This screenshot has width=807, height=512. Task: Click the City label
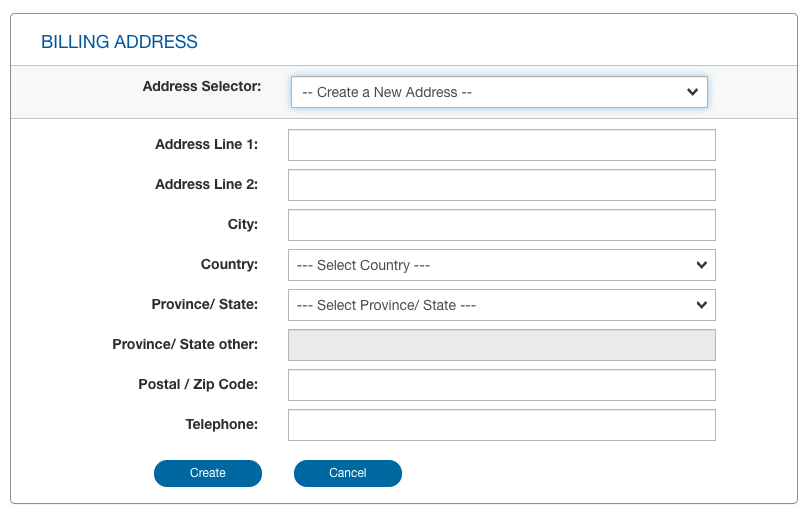click(x=242, y=224)
